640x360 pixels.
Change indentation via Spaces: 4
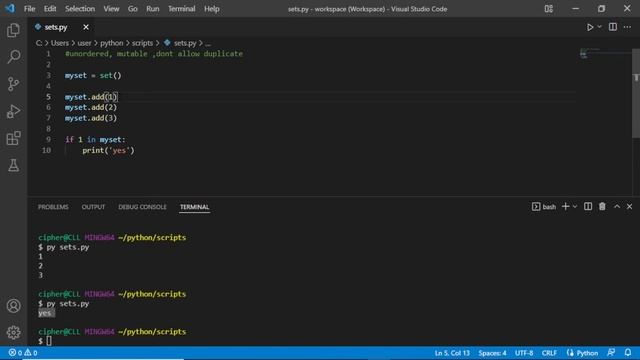point(492,353)
